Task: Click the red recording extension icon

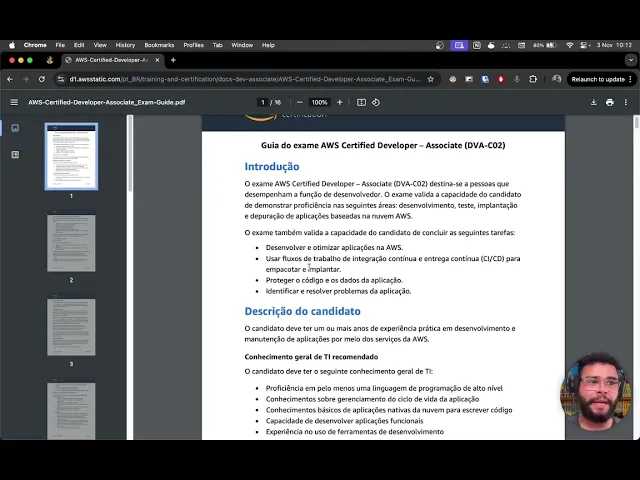Action: point(501,79)
